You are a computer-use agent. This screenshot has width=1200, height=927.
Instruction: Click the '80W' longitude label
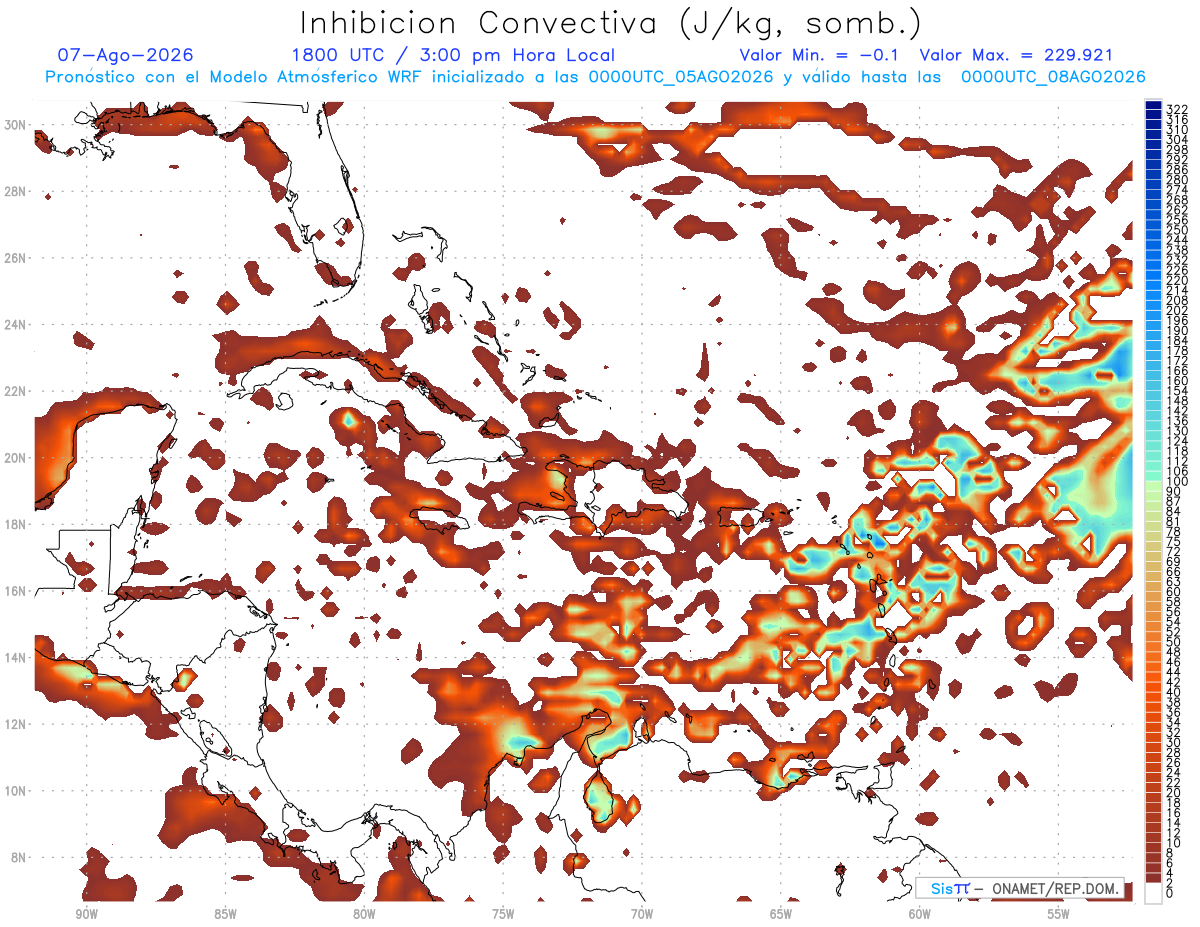click(364, 914)
